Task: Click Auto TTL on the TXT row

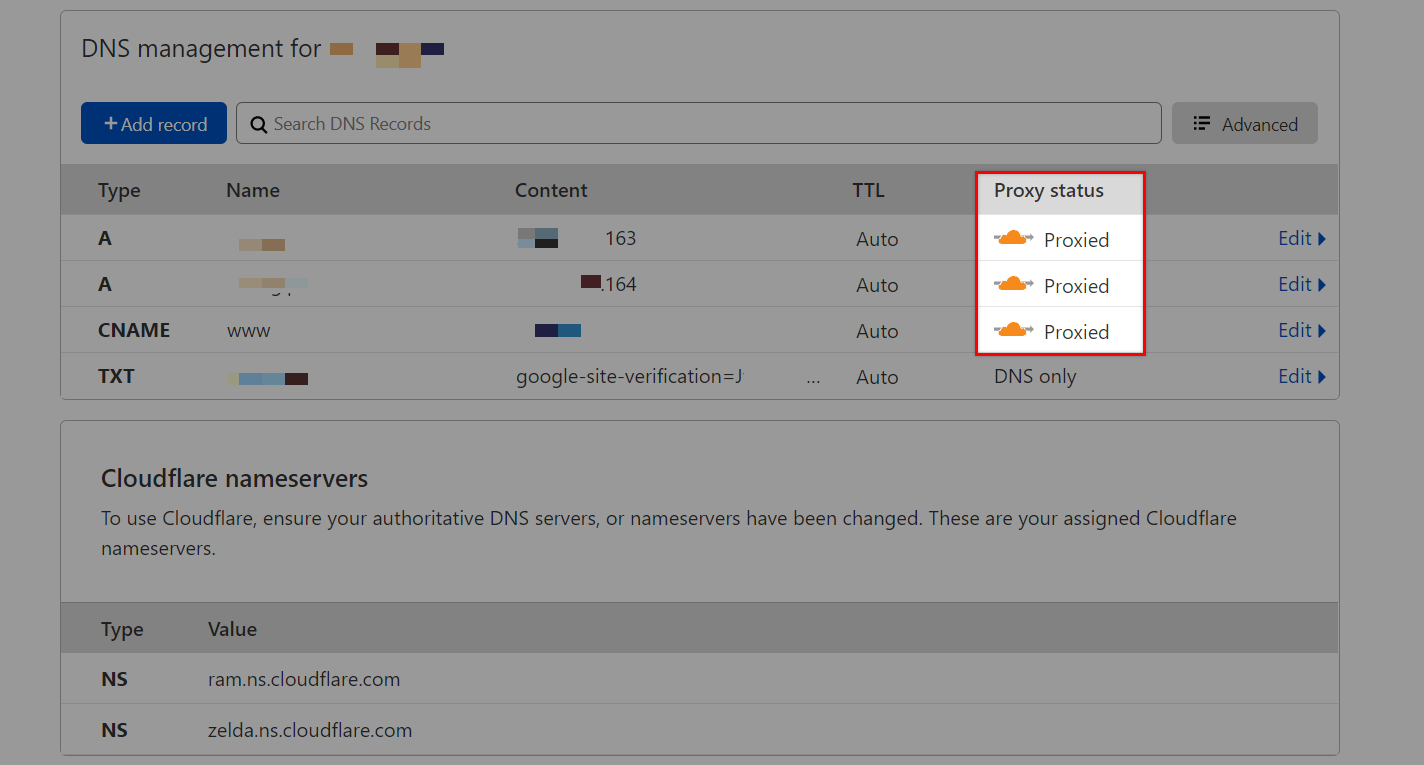Action: (877, 377)
